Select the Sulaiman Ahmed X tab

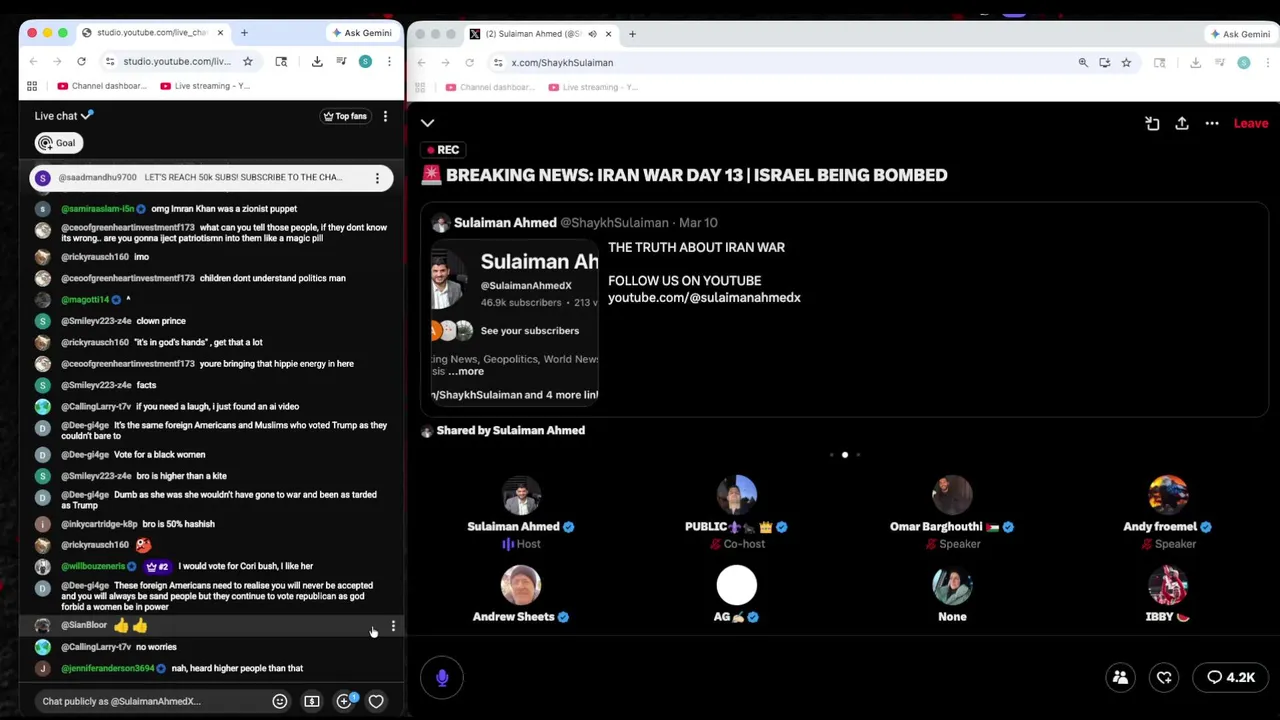point(542,34)
